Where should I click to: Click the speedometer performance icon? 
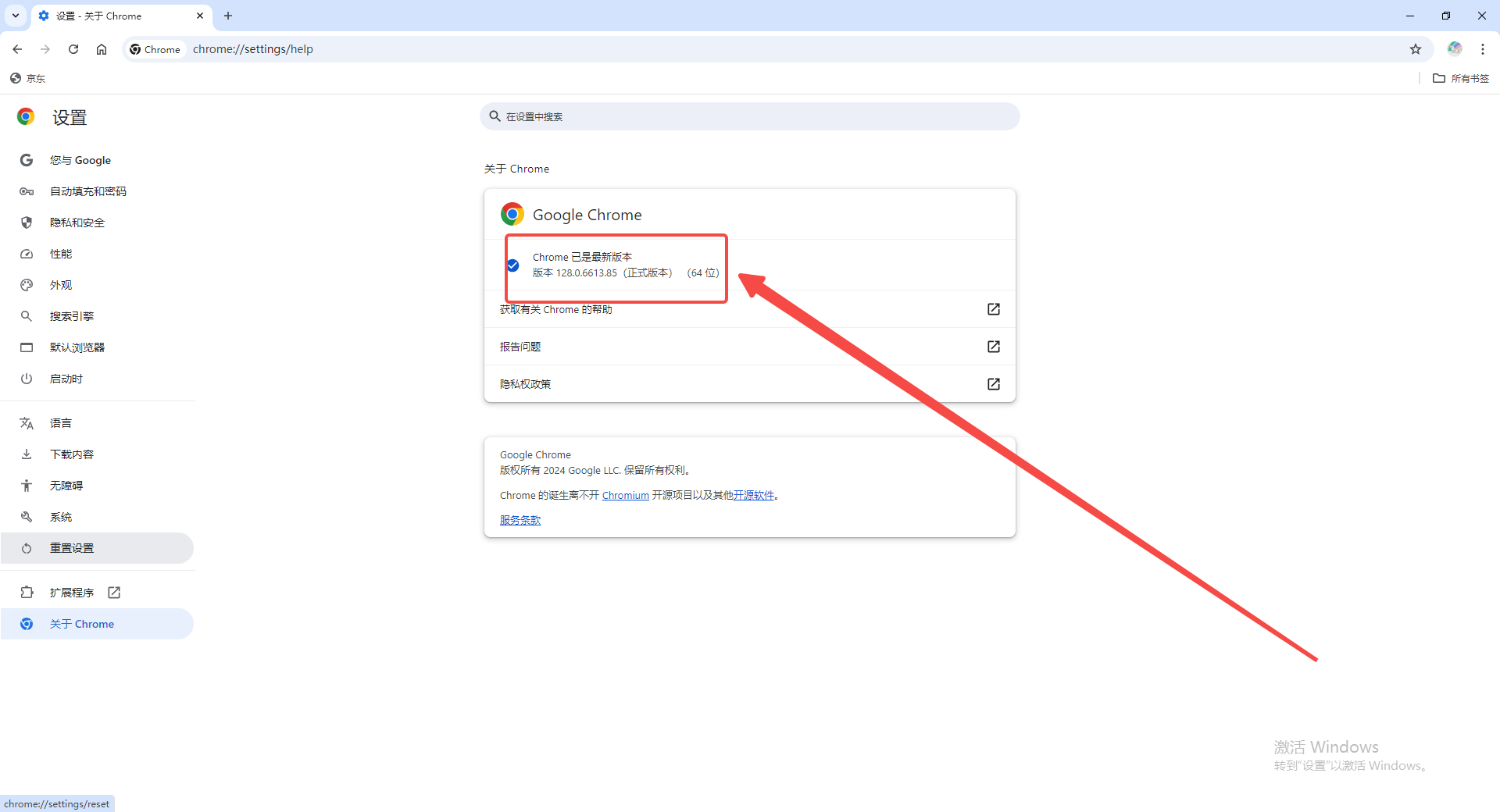(27, 254)
